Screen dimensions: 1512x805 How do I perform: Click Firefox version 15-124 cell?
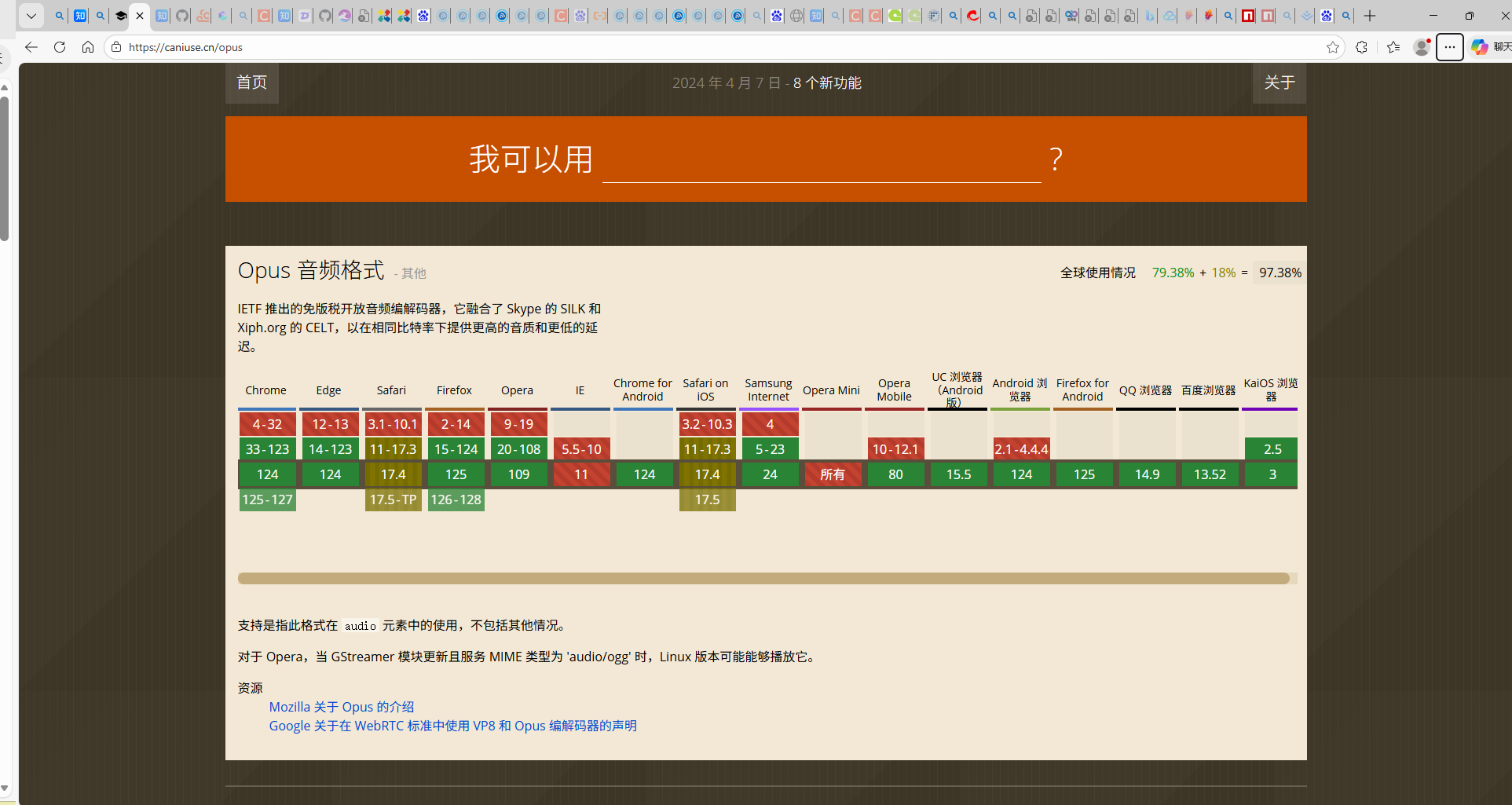click(456, 449)
